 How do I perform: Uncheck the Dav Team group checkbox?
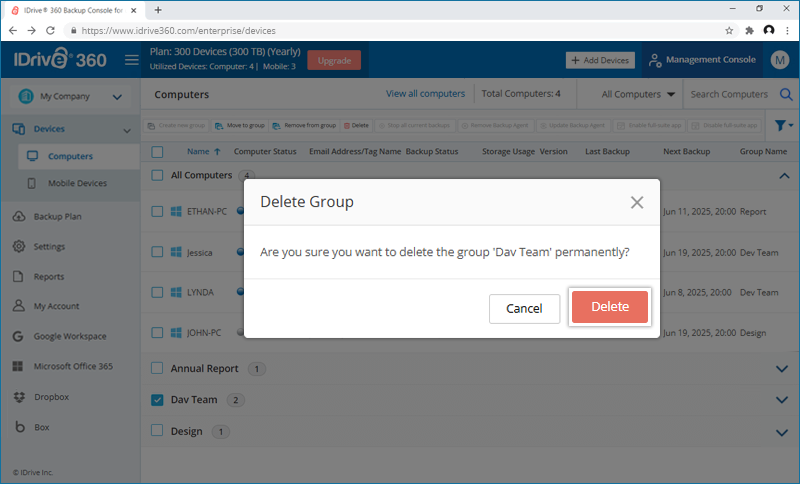pos(157,400)
